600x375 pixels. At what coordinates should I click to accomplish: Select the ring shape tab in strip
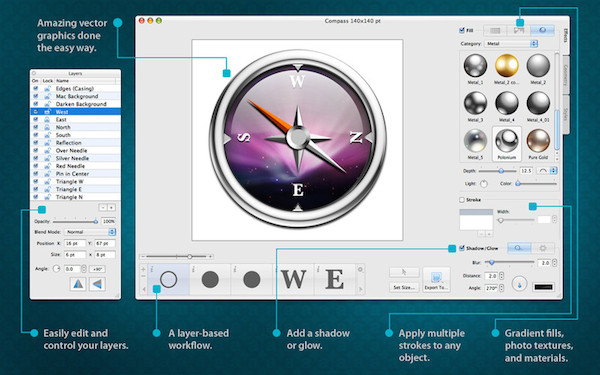(x=169, y=279)
